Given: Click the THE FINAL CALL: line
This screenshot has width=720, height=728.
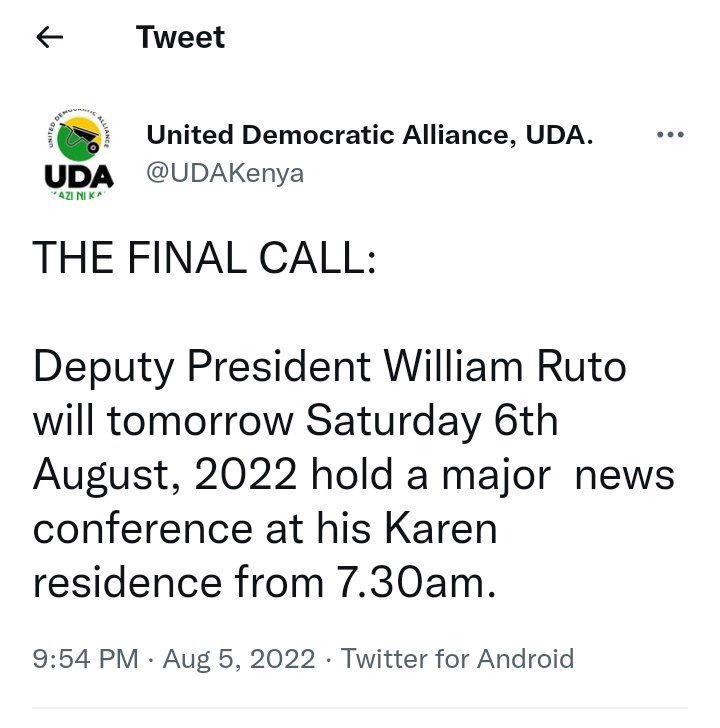Looking at the screenshot, I should click(205, 258).
